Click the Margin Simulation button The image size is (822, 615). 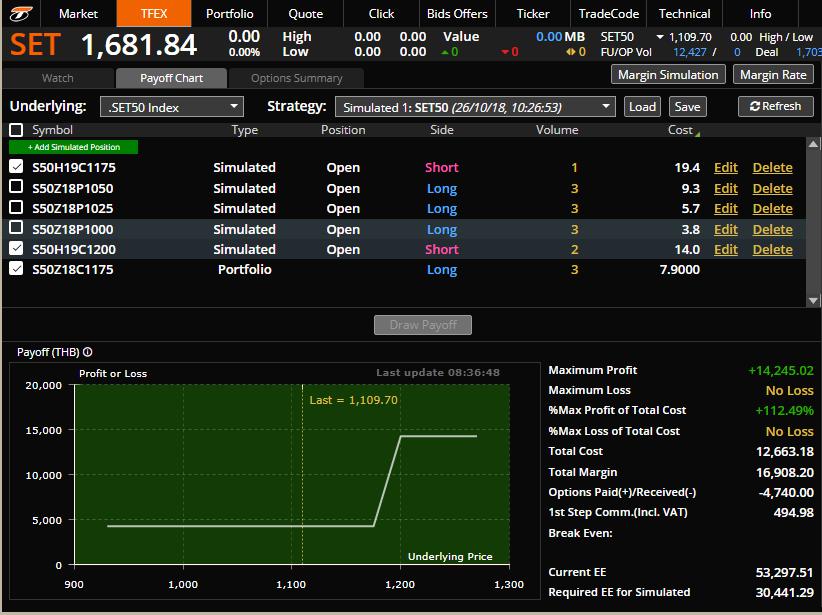point(668,74)
